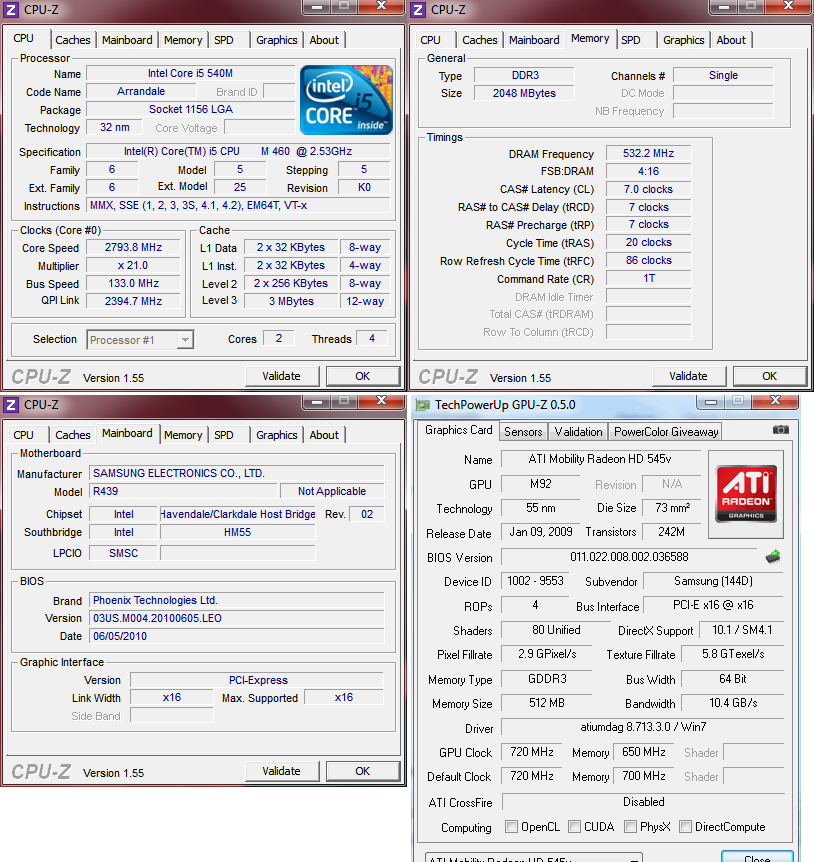Click the GPU-Z screenshot camera icon

[780, 429]
